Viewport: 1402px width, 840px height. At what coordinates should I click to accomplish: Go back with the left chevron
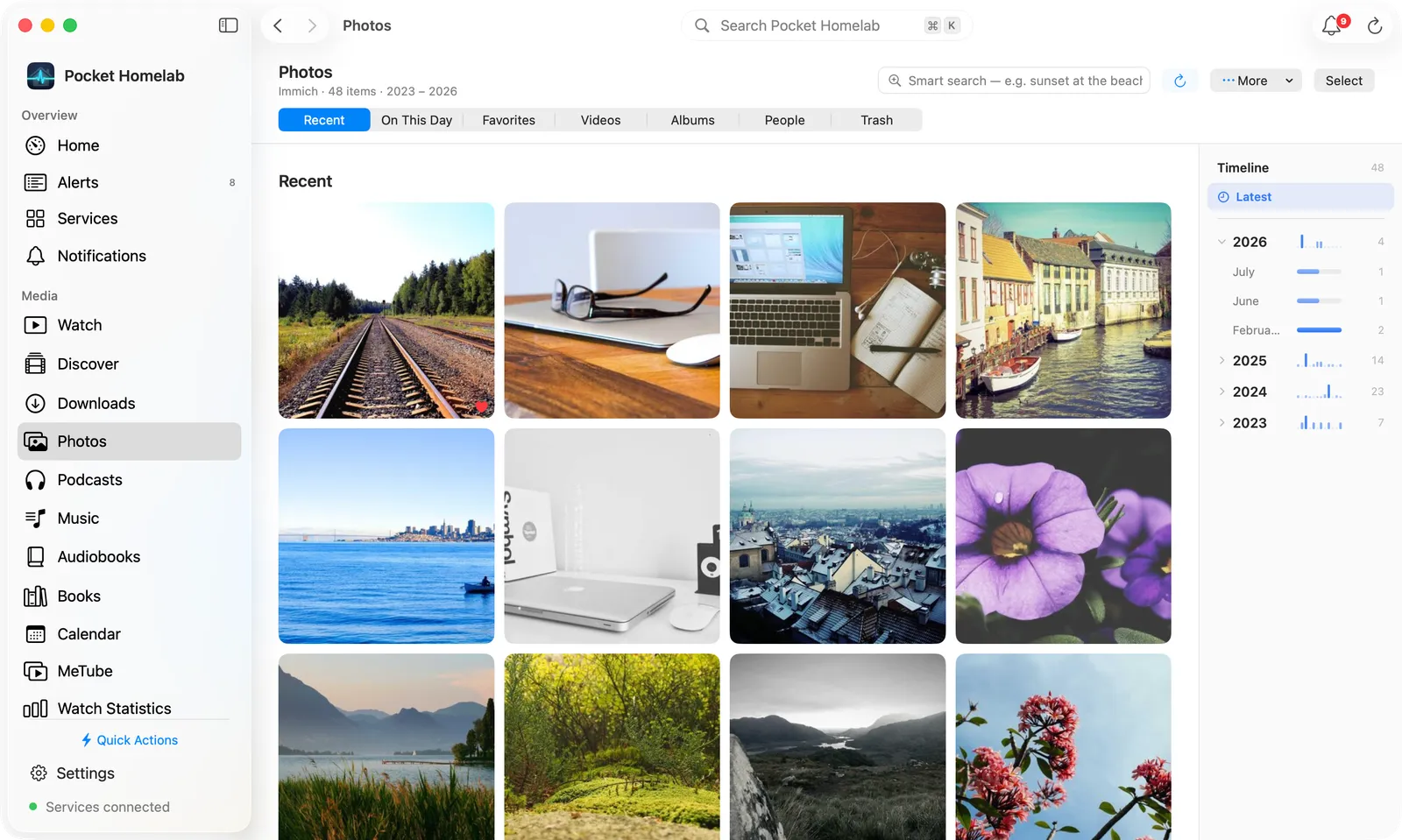tap(278, 25)
